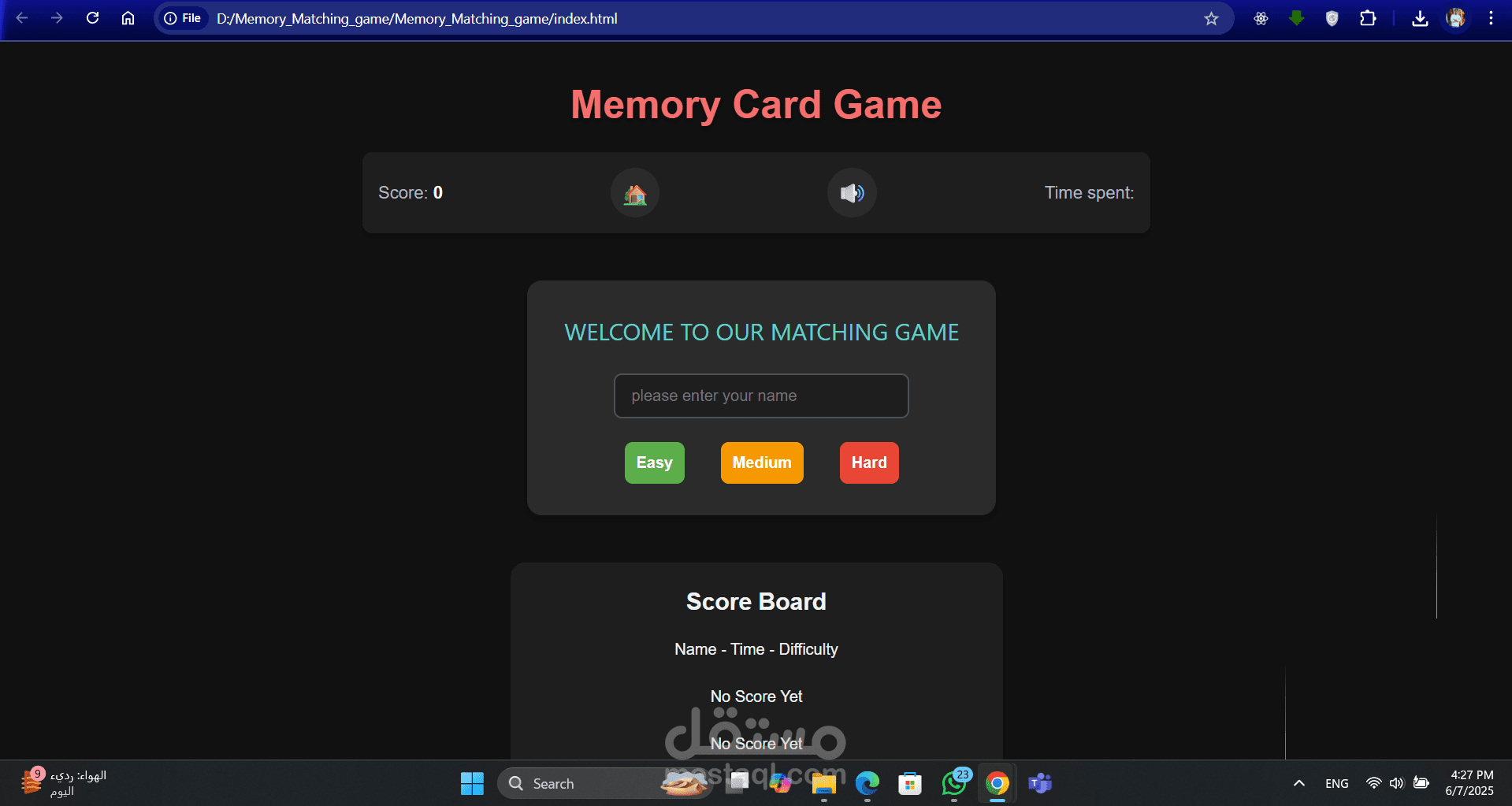
Task: Go back using browser back arrow
Action: 22,18
